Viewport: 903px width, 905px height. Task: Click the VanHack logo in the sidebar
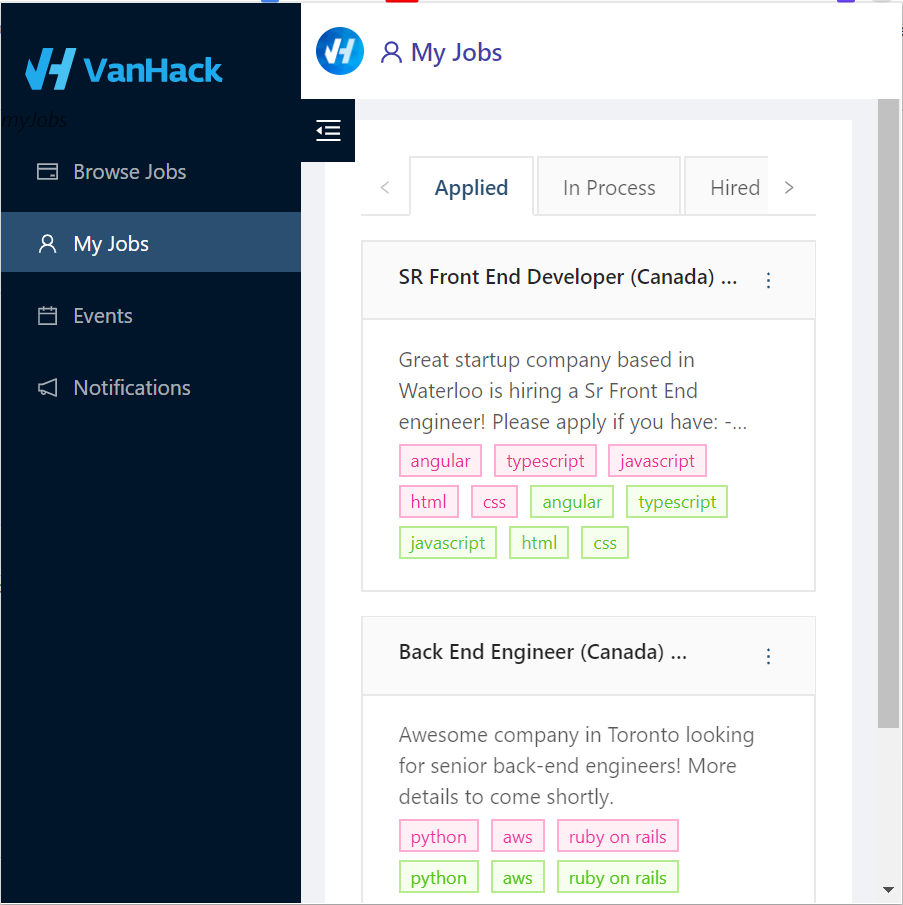122,69
